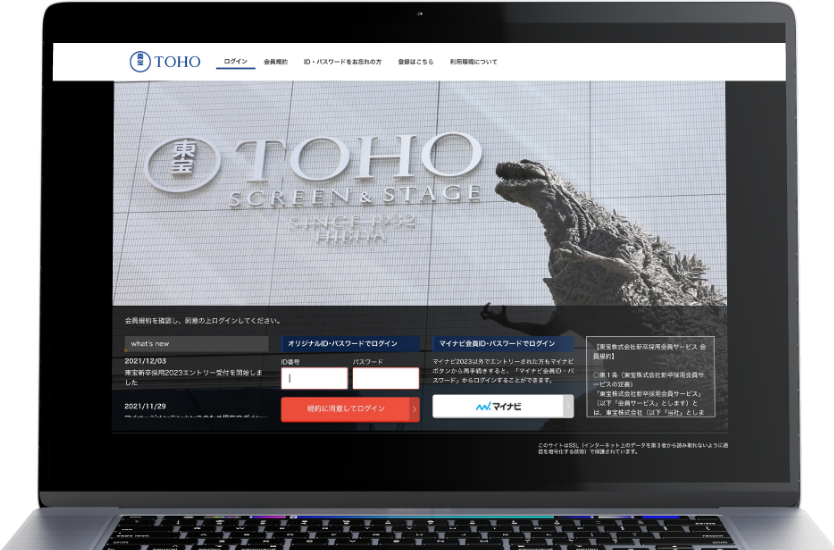Select the ログイン navigation tab

(236, 62)
